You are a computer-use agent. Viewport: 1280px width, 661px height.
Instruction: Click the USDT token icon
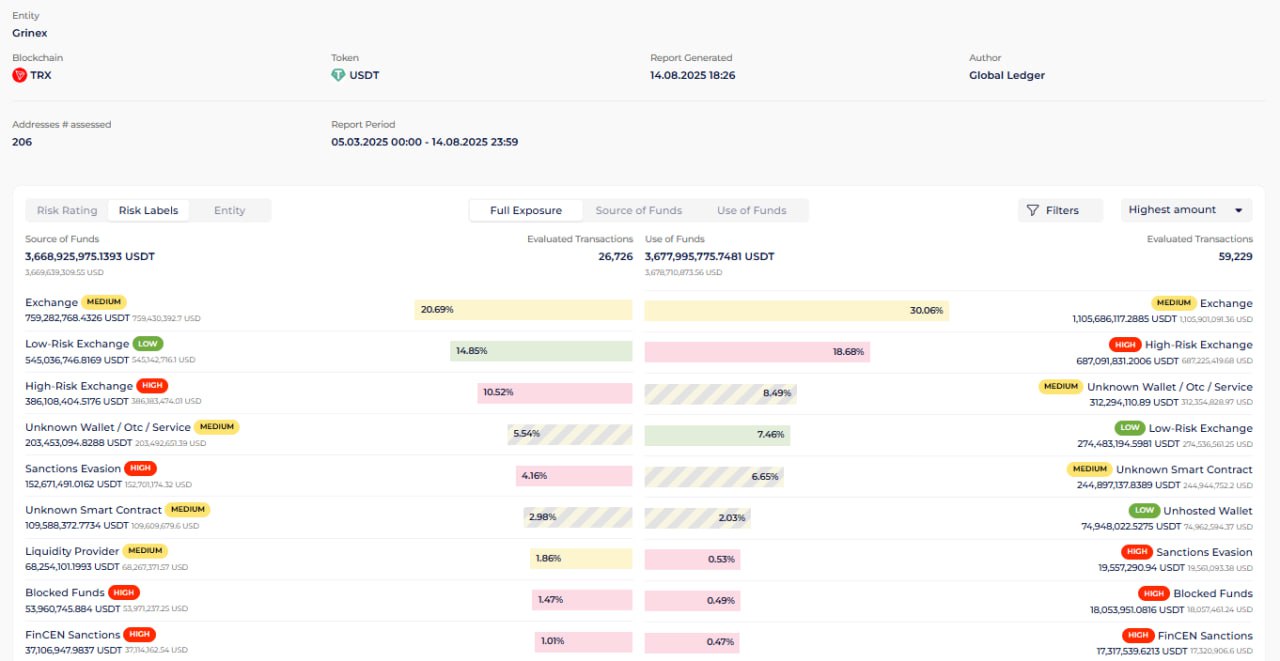click(x=338, y=75)
